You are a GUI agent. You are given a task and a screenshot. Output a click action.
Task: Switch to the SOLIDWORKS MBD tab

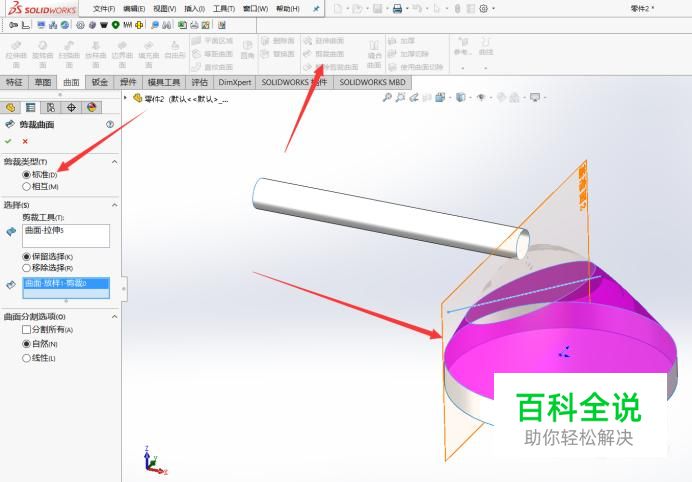[x=372, y=82]
